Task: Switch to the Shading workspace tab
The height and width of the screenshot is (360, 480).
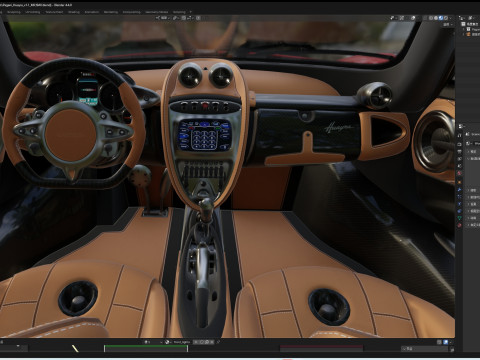Action: click(74, 12)
